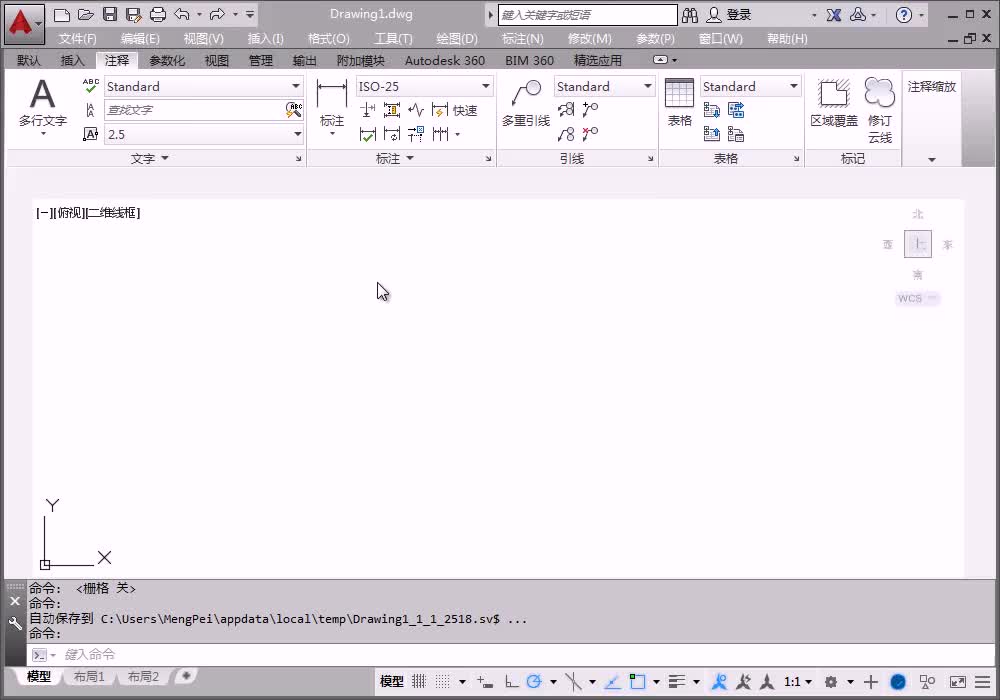Click the find text input field
1000x700 pixels.
(x=194, y=110)
